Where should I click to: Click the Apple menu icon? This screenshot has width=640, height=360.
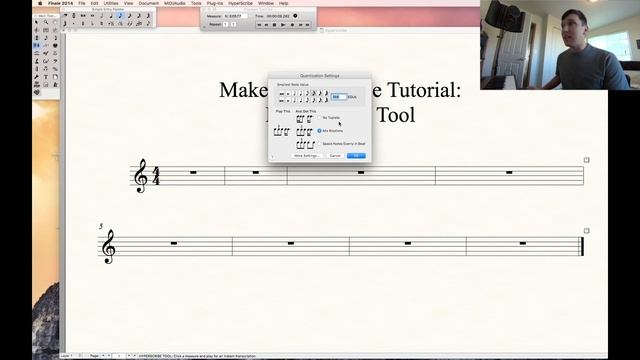(x=40, y=3)
